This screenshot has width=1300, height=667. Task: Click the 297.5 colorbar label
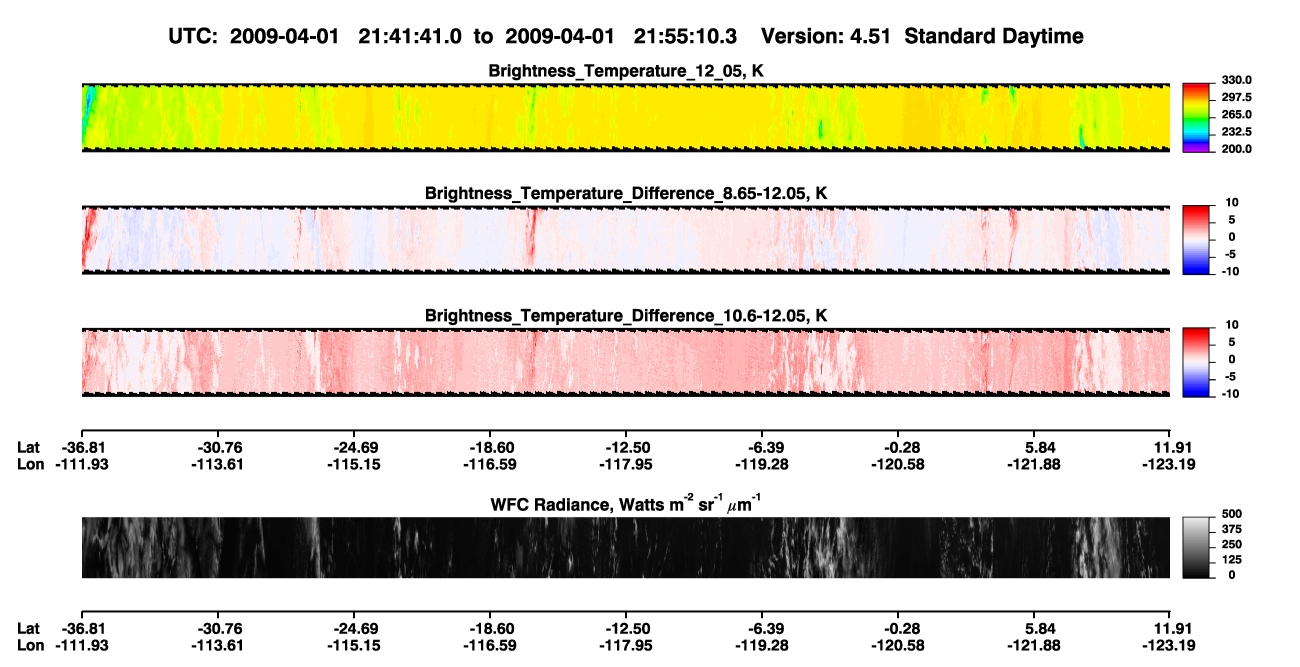[1236, 98]
